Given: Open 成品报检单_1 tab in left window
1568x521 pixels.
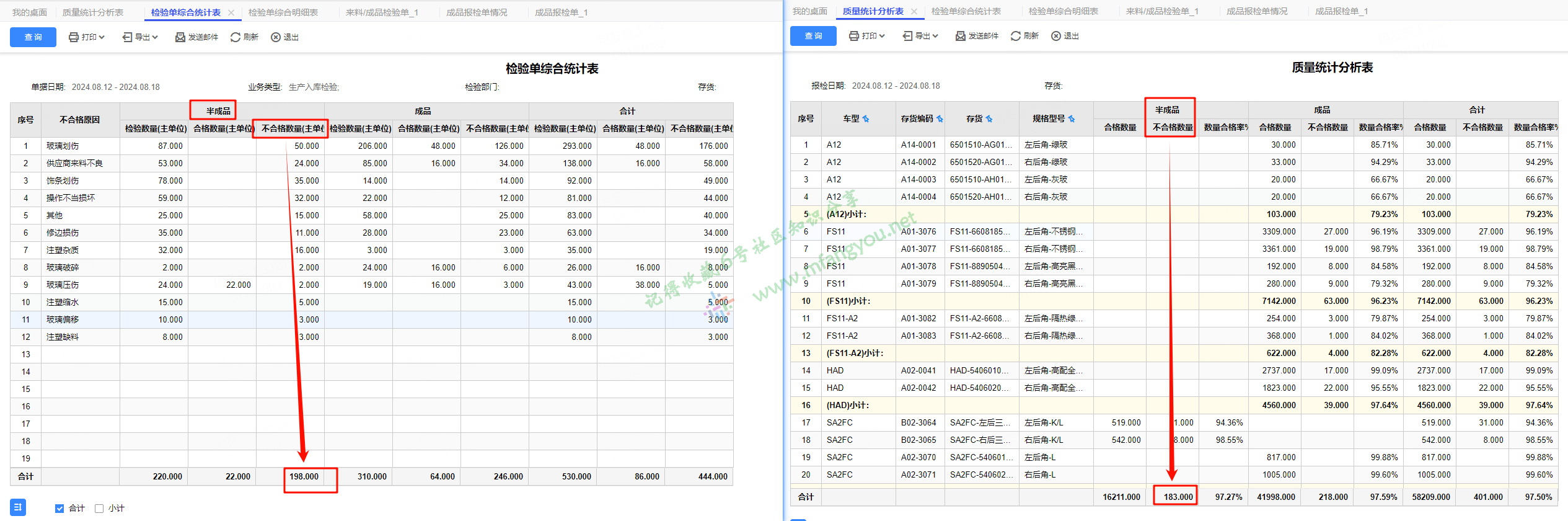Looking at the screenshot, I should coord(561,12).
